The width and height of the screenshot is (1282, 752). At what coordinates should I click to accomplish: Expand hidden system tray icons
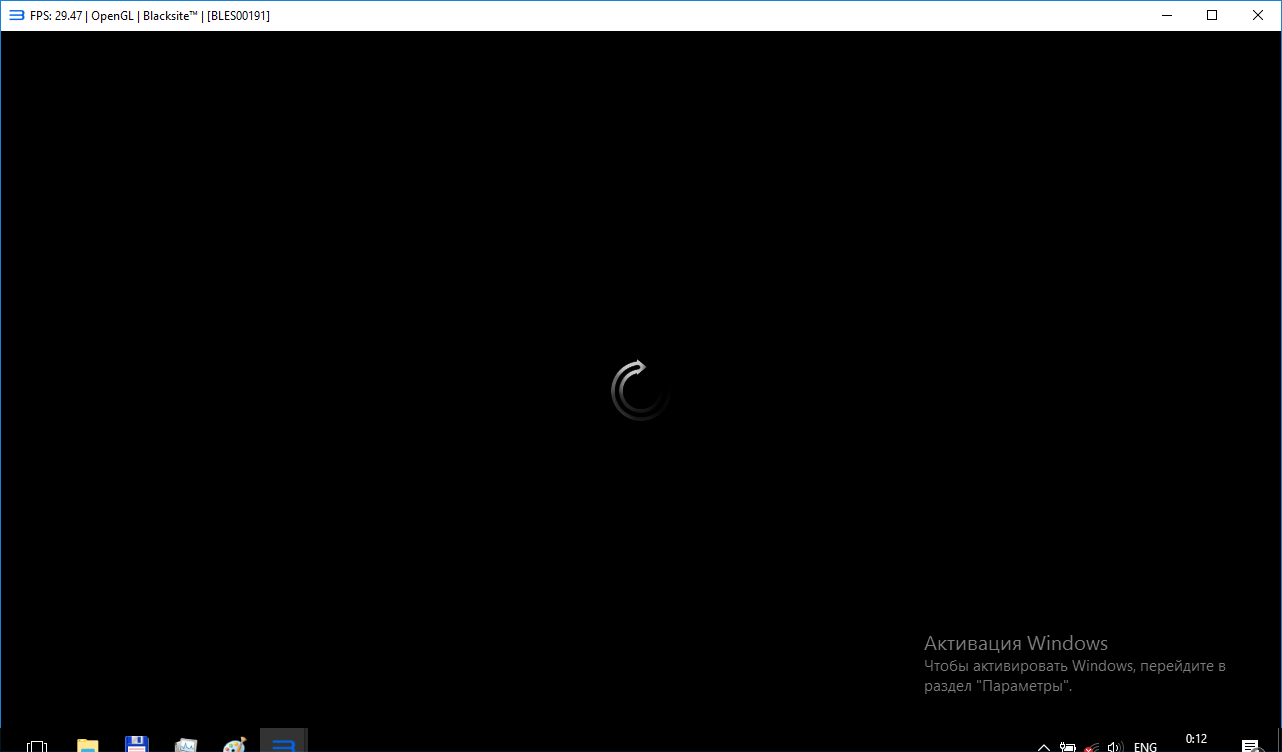point(1043,747)
